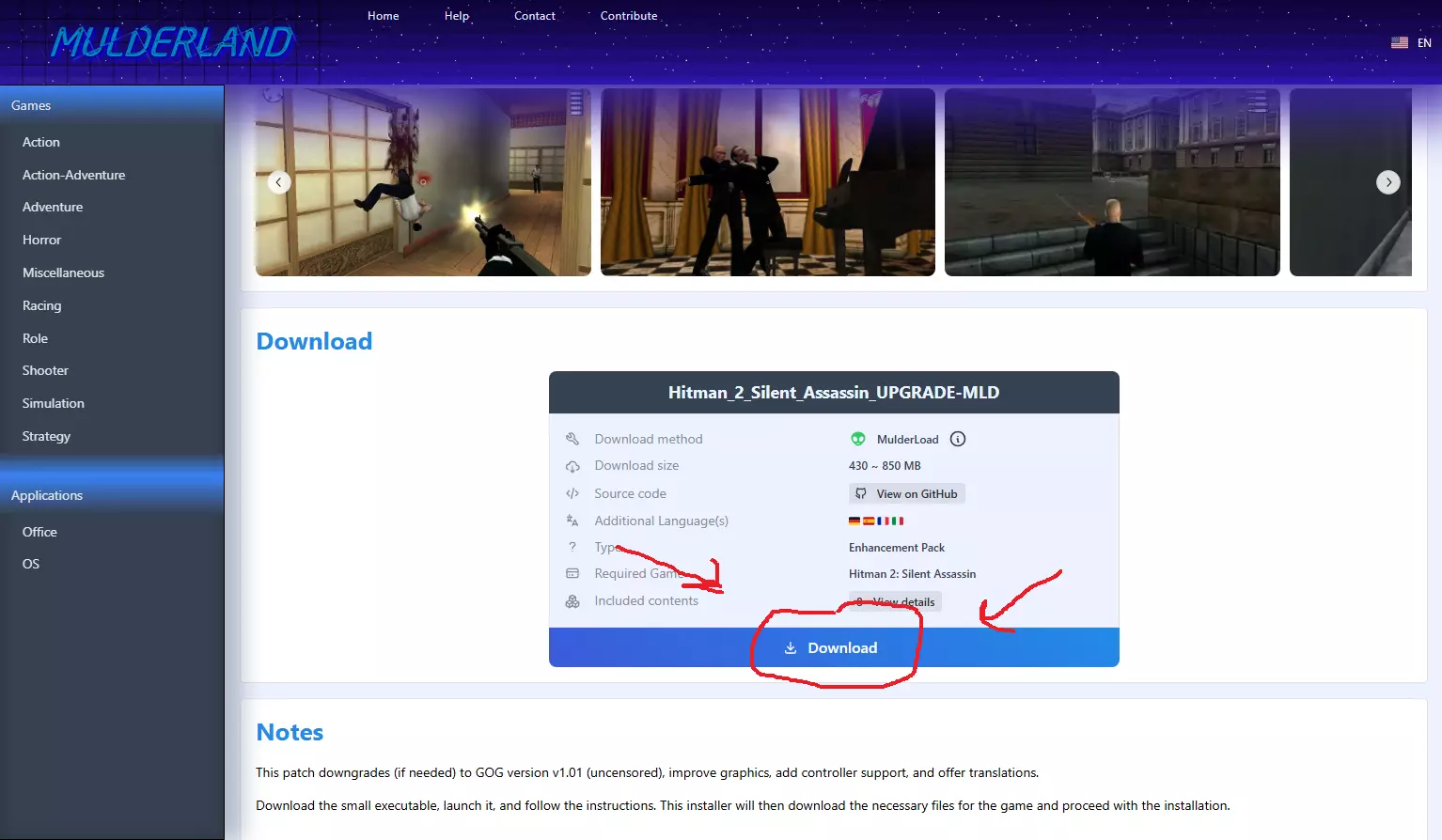Open the Contact page
Viewport: 1442px width, 840px height.
(535, 16)
